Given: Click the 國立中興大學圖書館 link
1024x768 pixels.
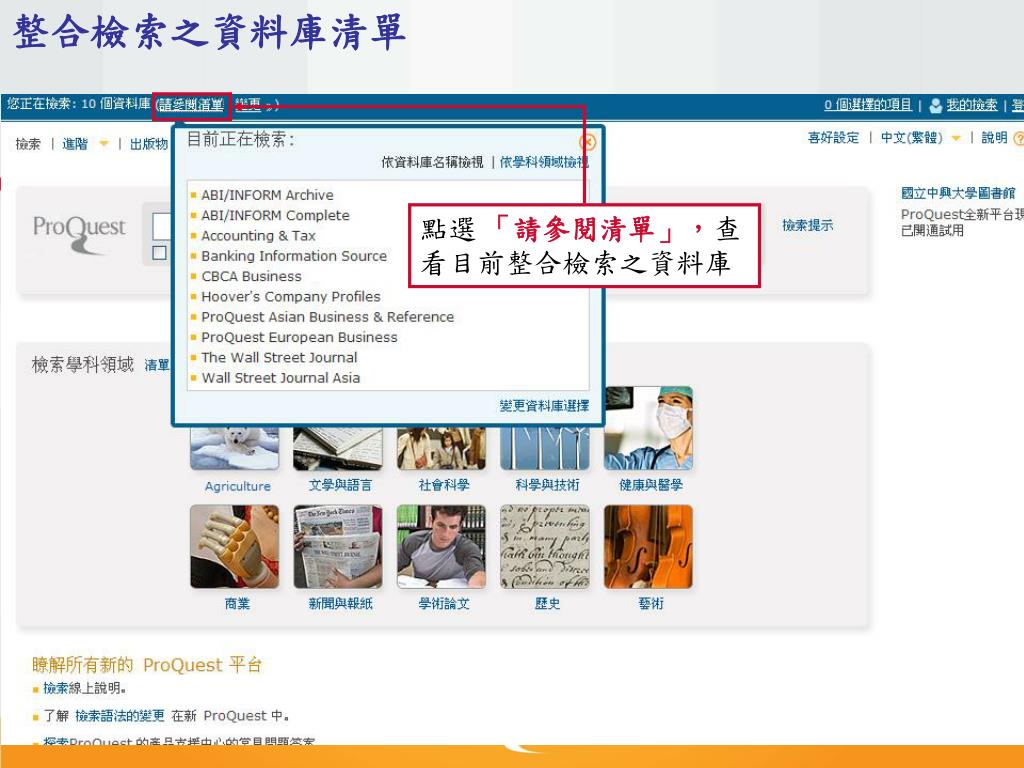Looking at the screenshot, I should click(x=957, y=193).
